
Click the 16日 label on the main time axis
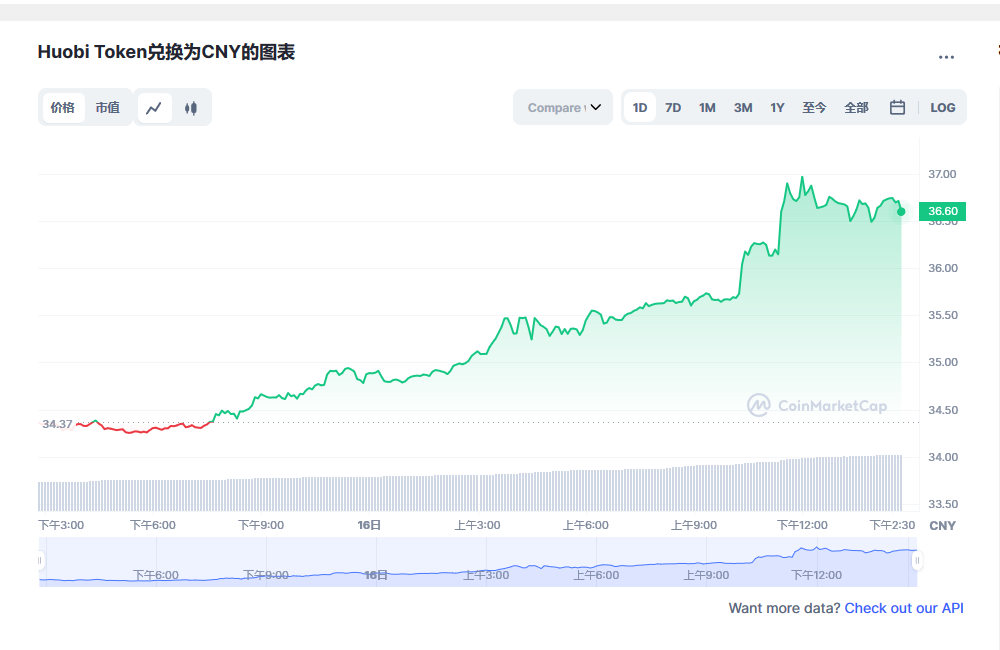click(x=369, y=525)
